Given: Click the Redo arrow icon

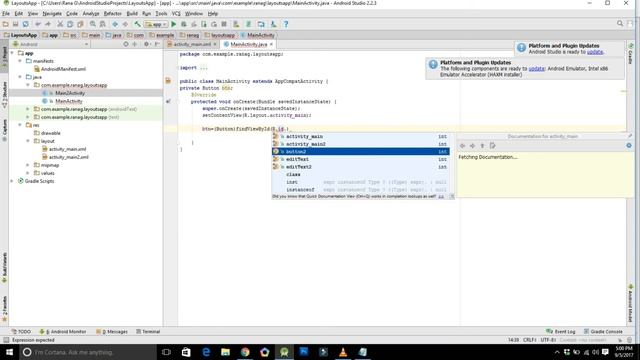Looking at the screenshot, I should (x=48, y=24).
